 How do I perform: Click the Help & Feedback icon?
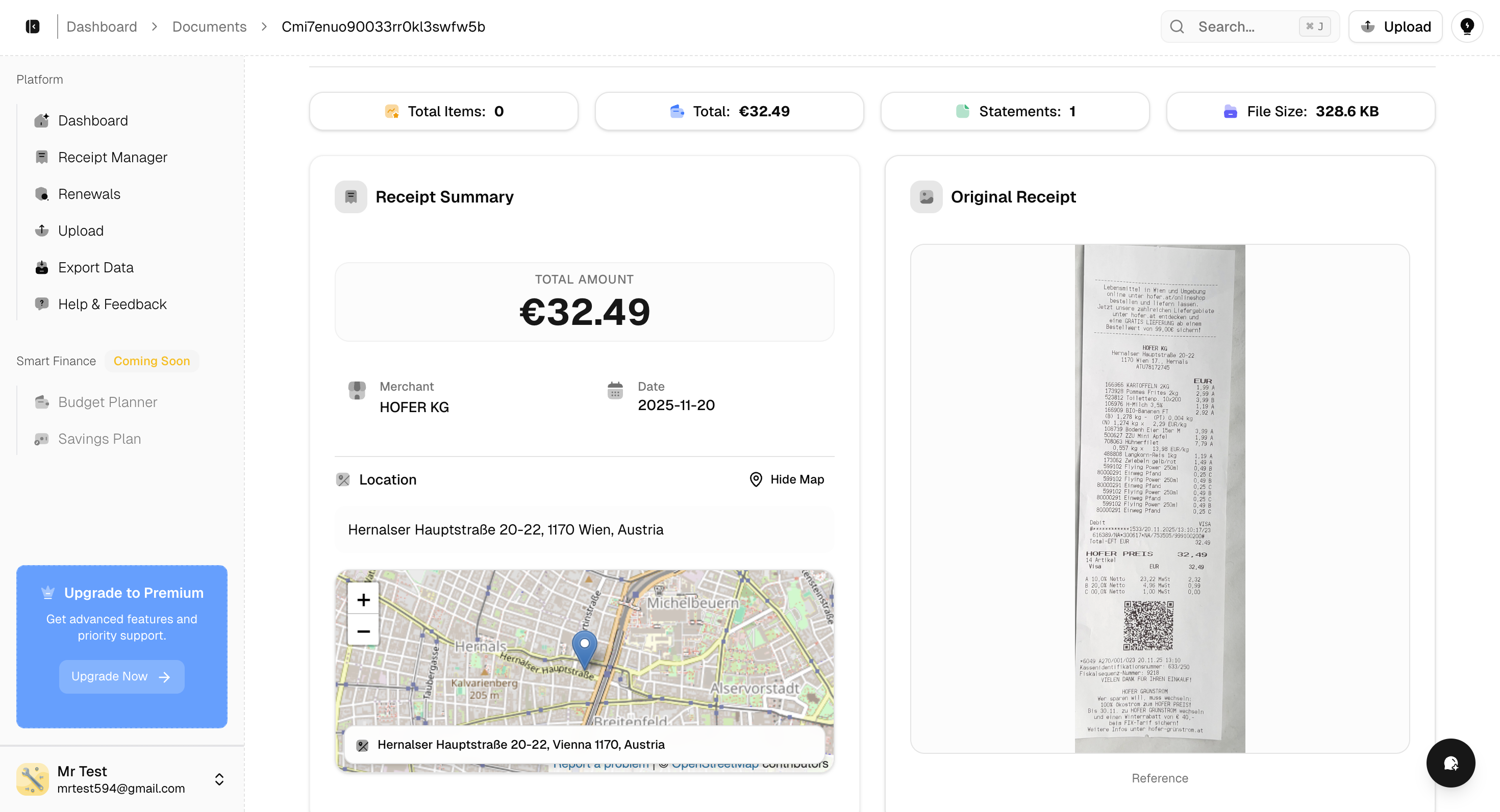click(42, 304)
